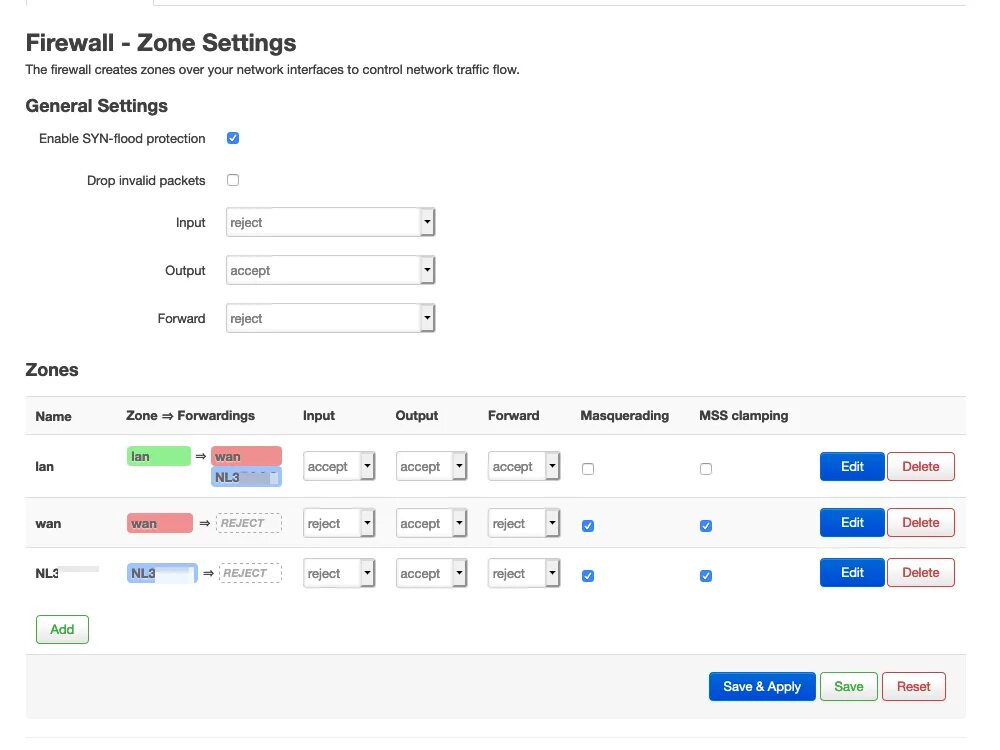The width and height of the screenshot is (1000, 750).
Task: Open the general Input policy dropdown
Action: pos(330,222)
